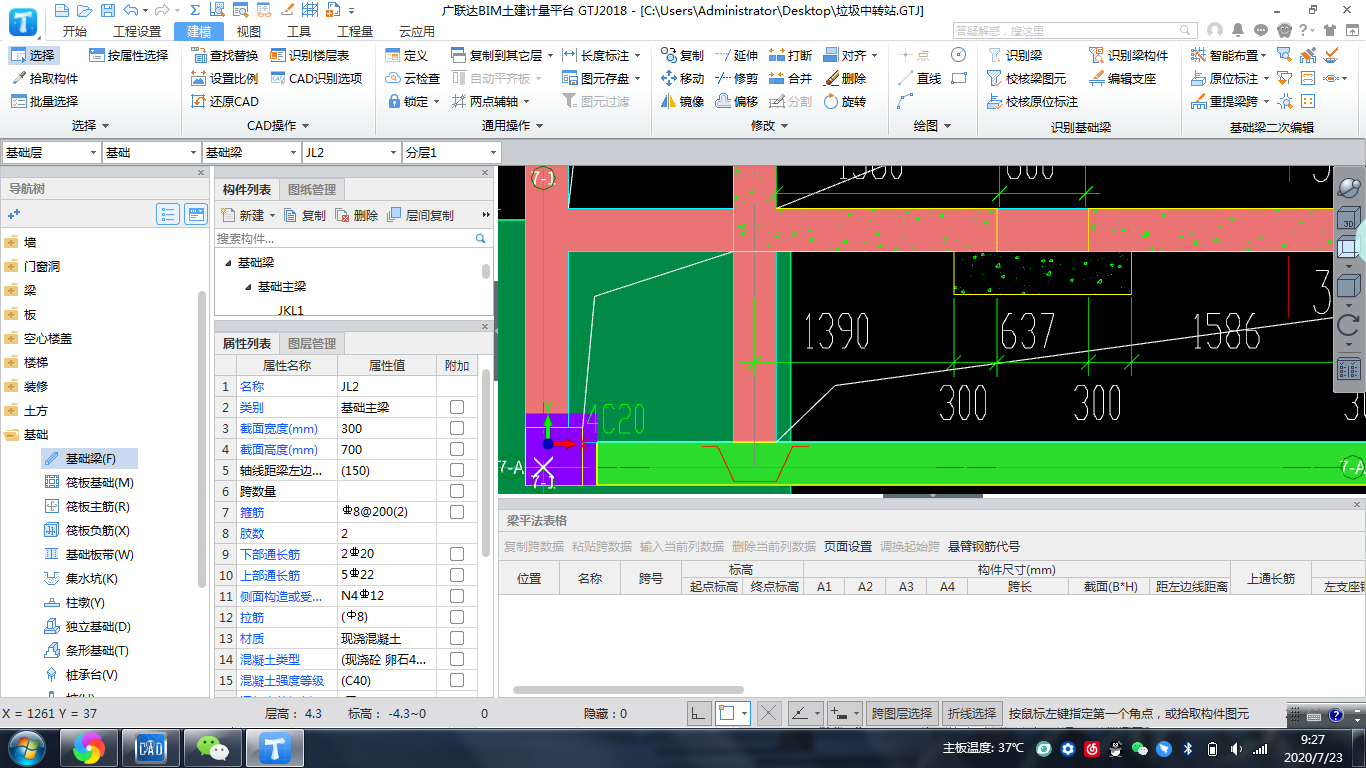Click horizontal scrollbar in beam table
The width and height of the screenshot is (1366, 768).
(629, 690)
